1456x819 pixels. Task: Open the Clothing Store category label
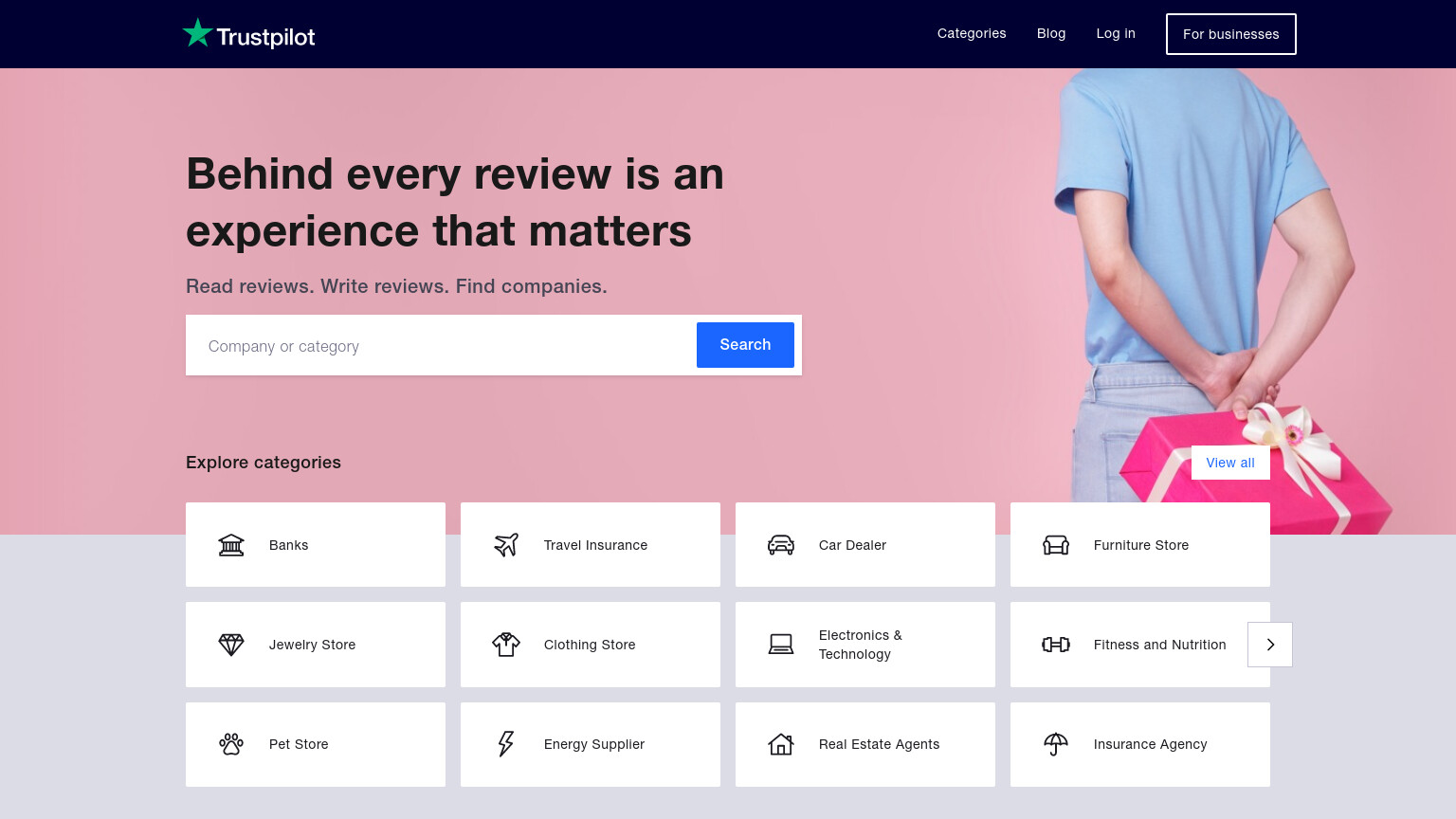point(590,645)
